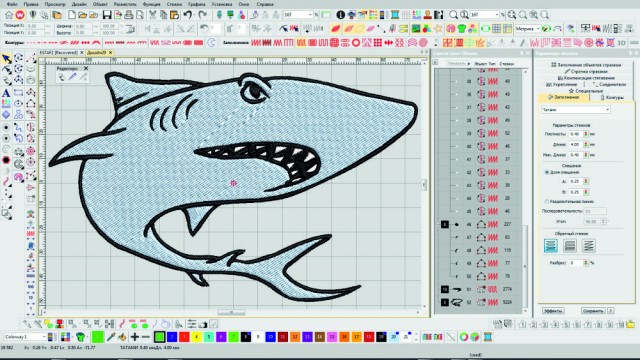Undo the last action with the undo arrow

pos(187,15)
